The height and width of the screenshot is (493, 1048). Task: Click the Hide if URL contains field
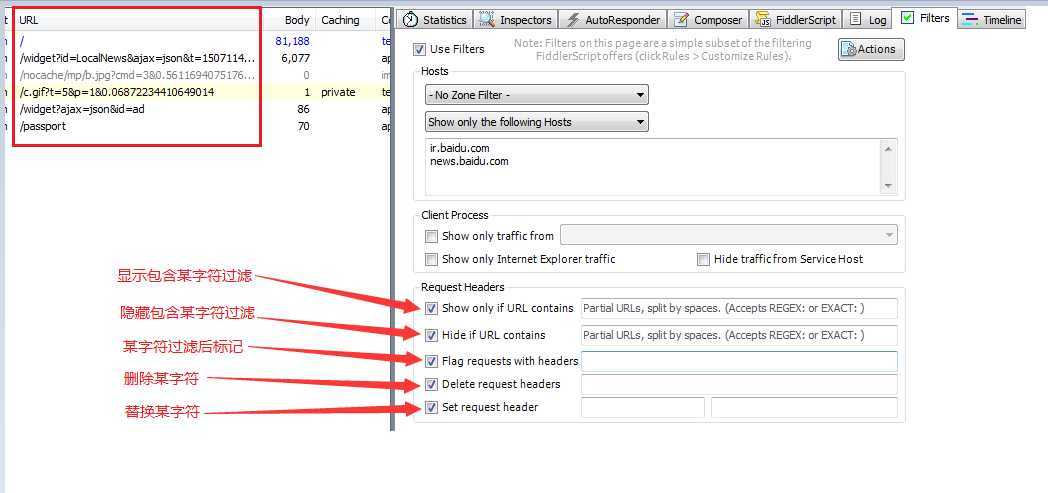[739, 335]
